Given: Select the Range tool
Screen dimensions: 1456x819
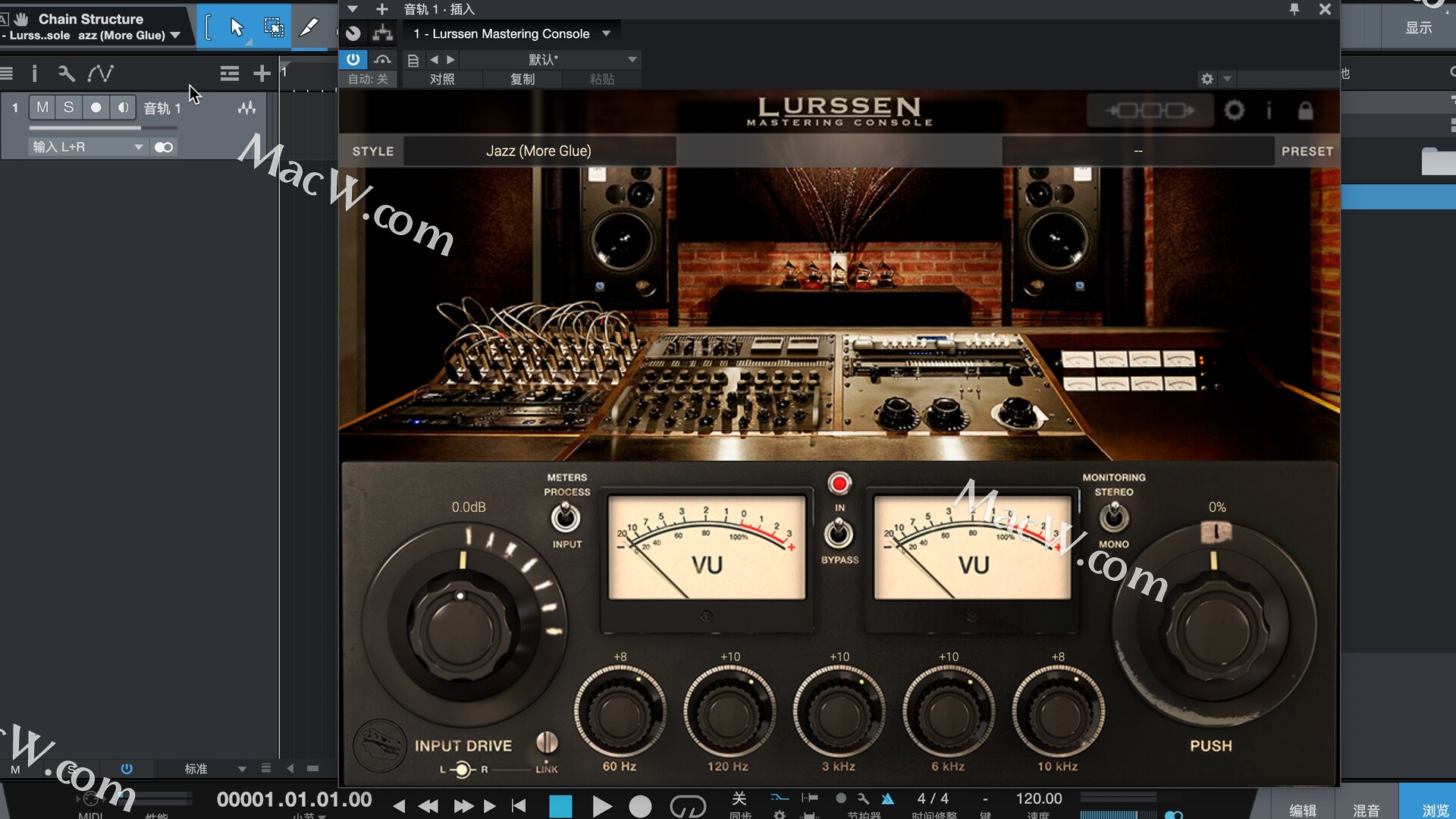Looking at the screenshot, I should pyautogui.click(x=273, y=28).
